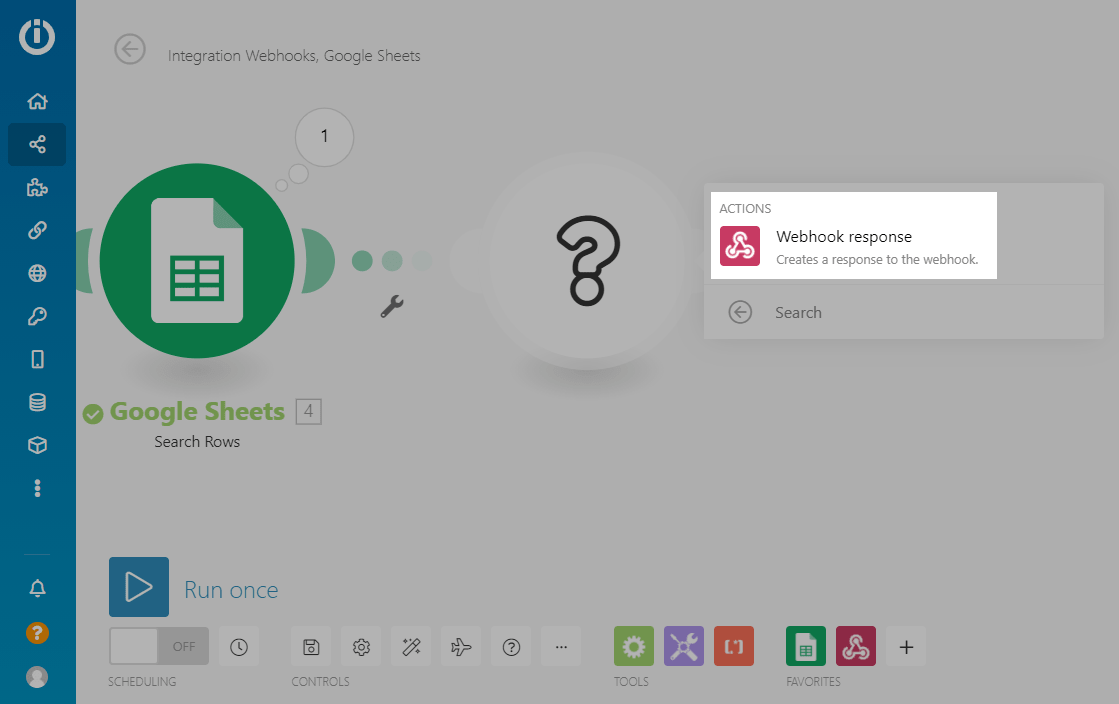Open Data stores database icon in sidebar
This screenshot has height=704, width=1119.
[x=37, y=402]
